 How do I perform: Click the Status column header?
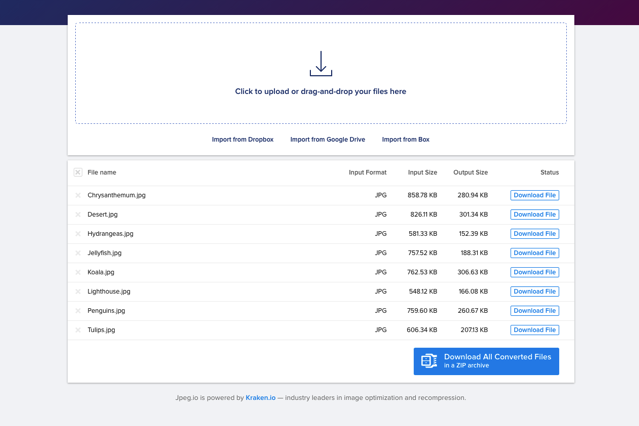click(549, 172)
